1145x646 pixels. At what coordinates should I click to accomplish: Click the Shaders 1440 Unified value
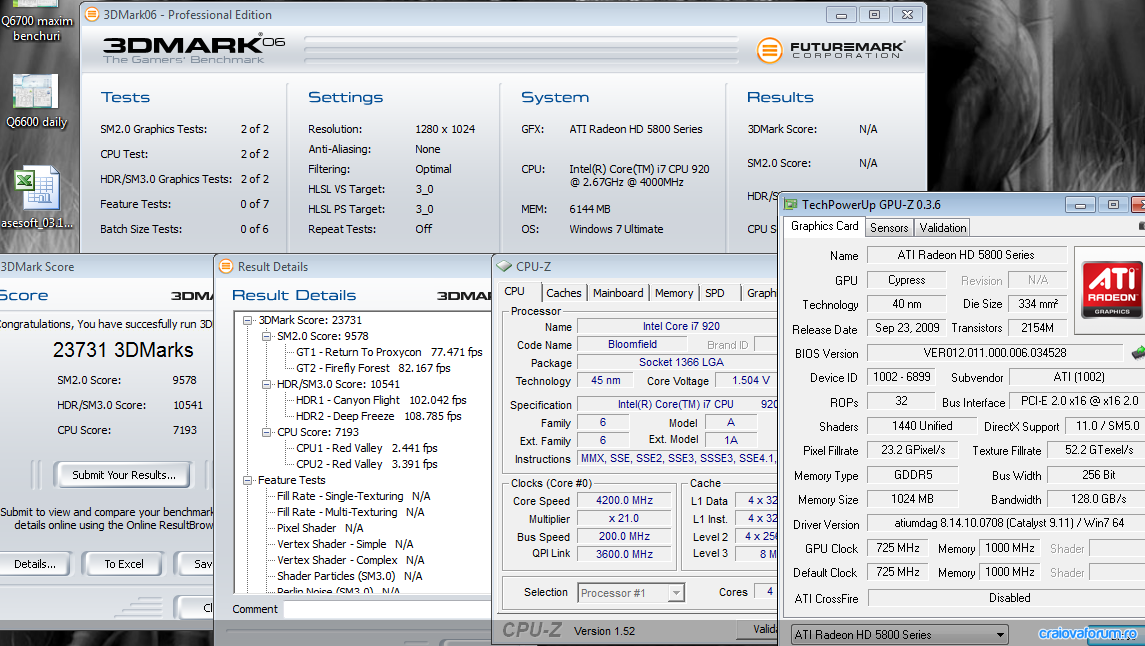922,426
